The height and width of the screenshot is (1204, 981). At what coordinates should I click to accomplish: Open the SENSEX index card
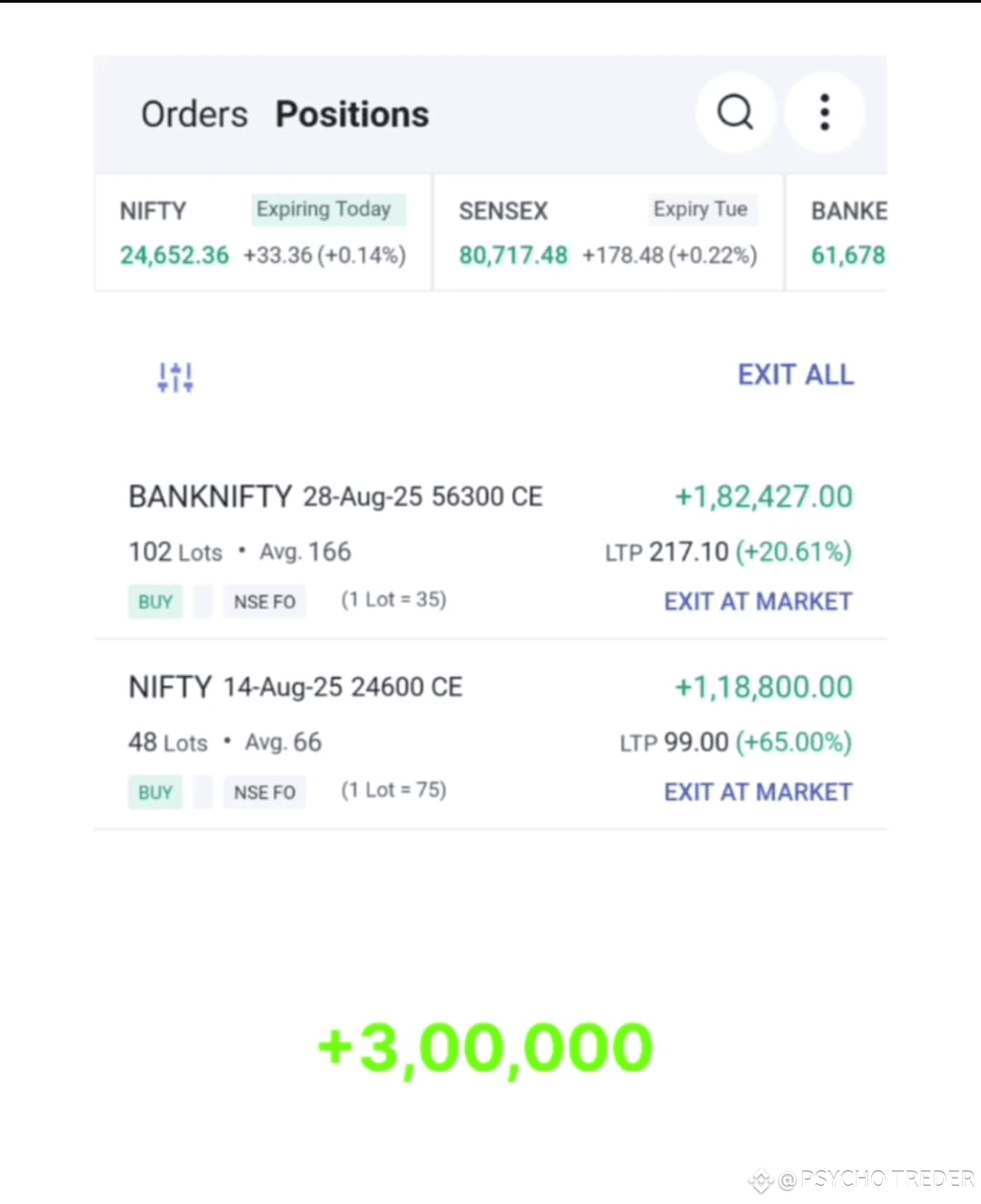pos(608,233)
